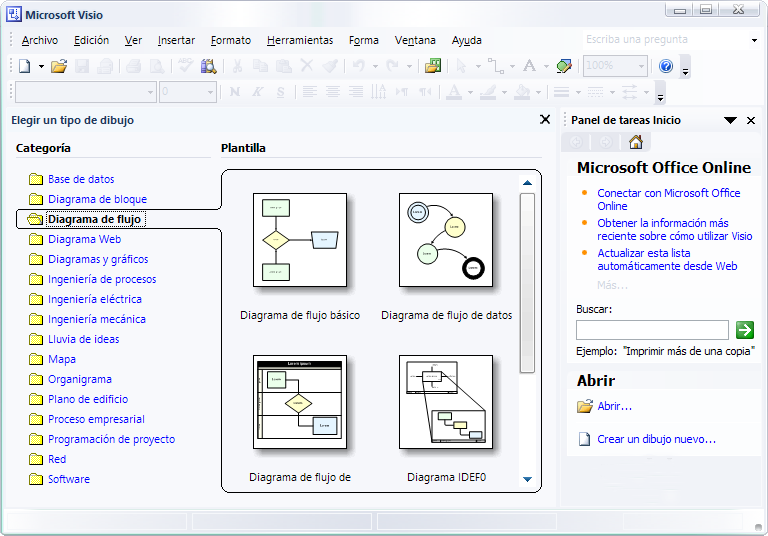Click the template list scroll-down arrow
Viewport: 768px width, 536px height.
[528, 479]
